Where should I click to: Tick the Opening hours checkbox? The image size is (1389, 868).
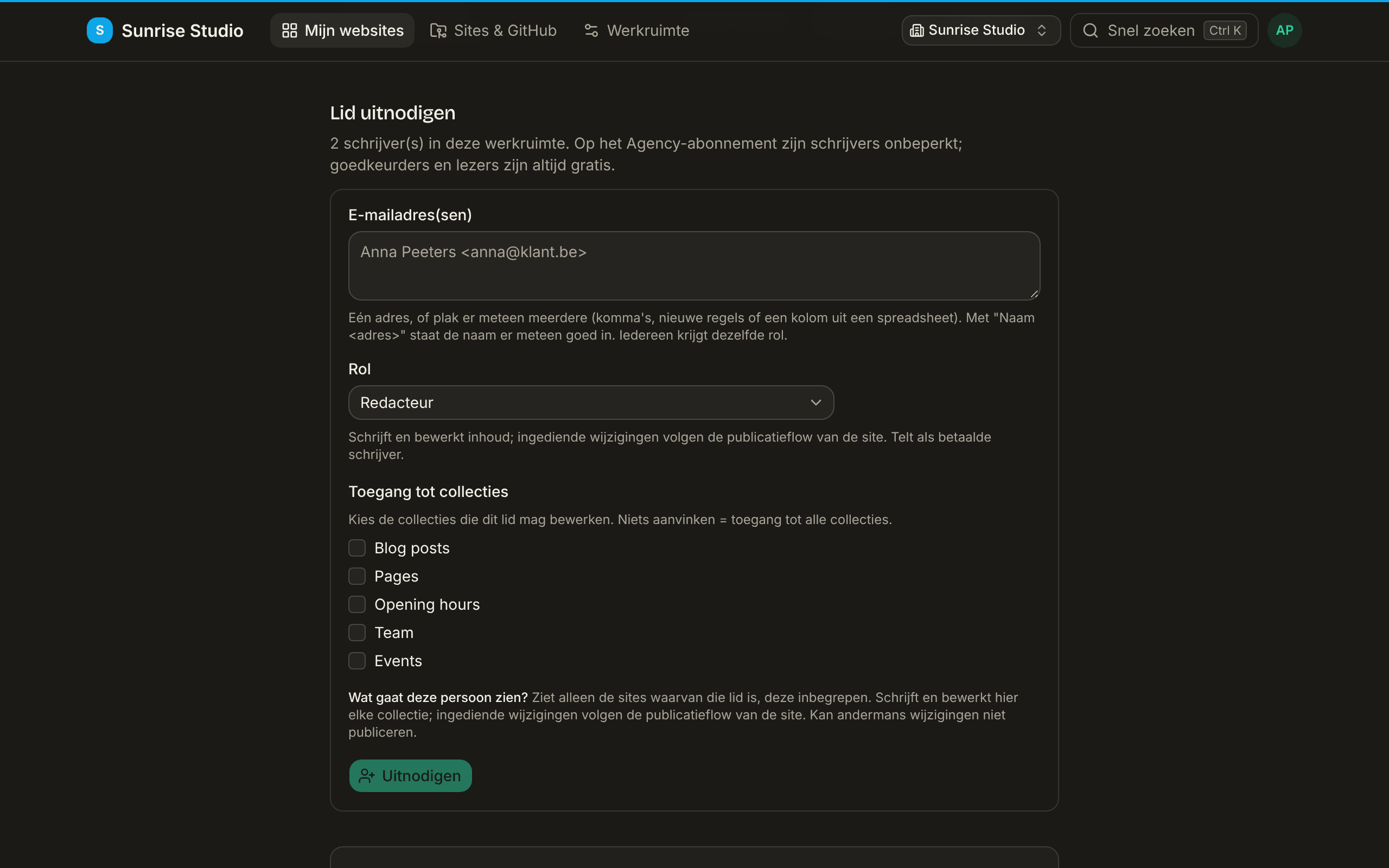click(x=357, y=604)
